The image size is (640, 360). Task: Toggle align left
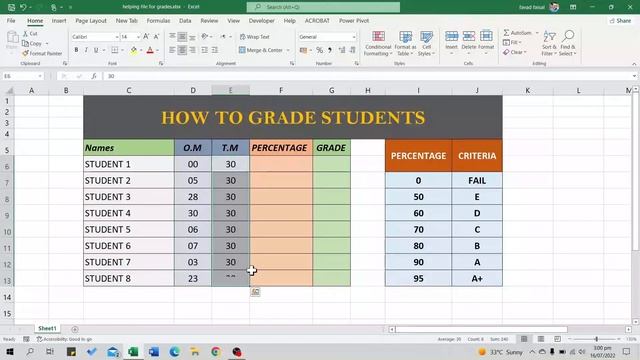tap(172, 50)
